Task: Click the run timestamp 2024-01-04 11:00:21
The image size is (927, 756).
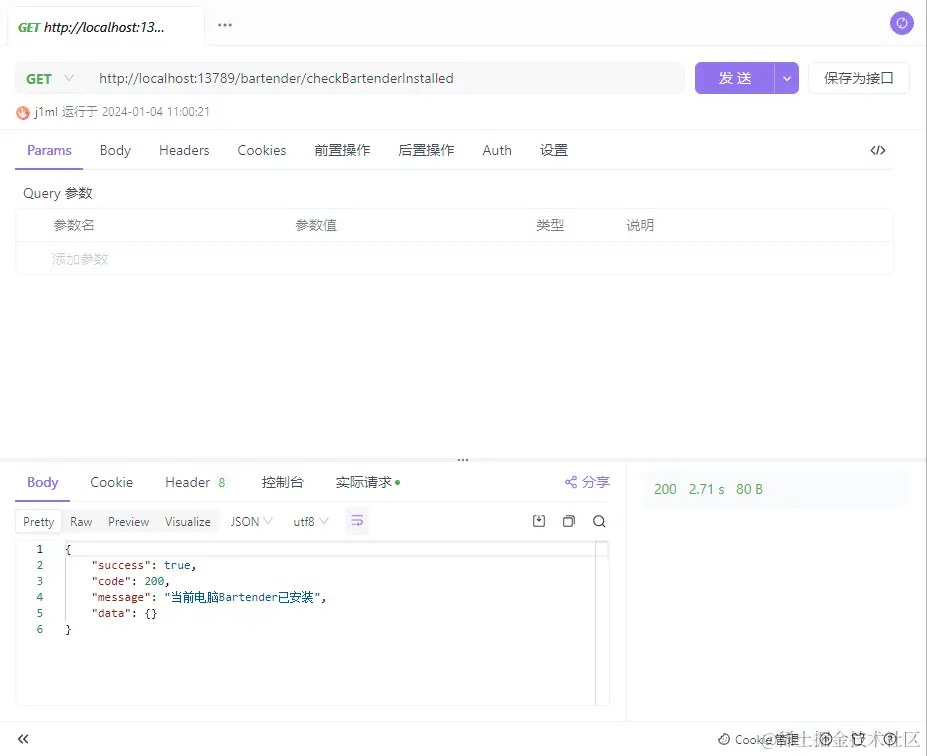Action: click(155, 112)
